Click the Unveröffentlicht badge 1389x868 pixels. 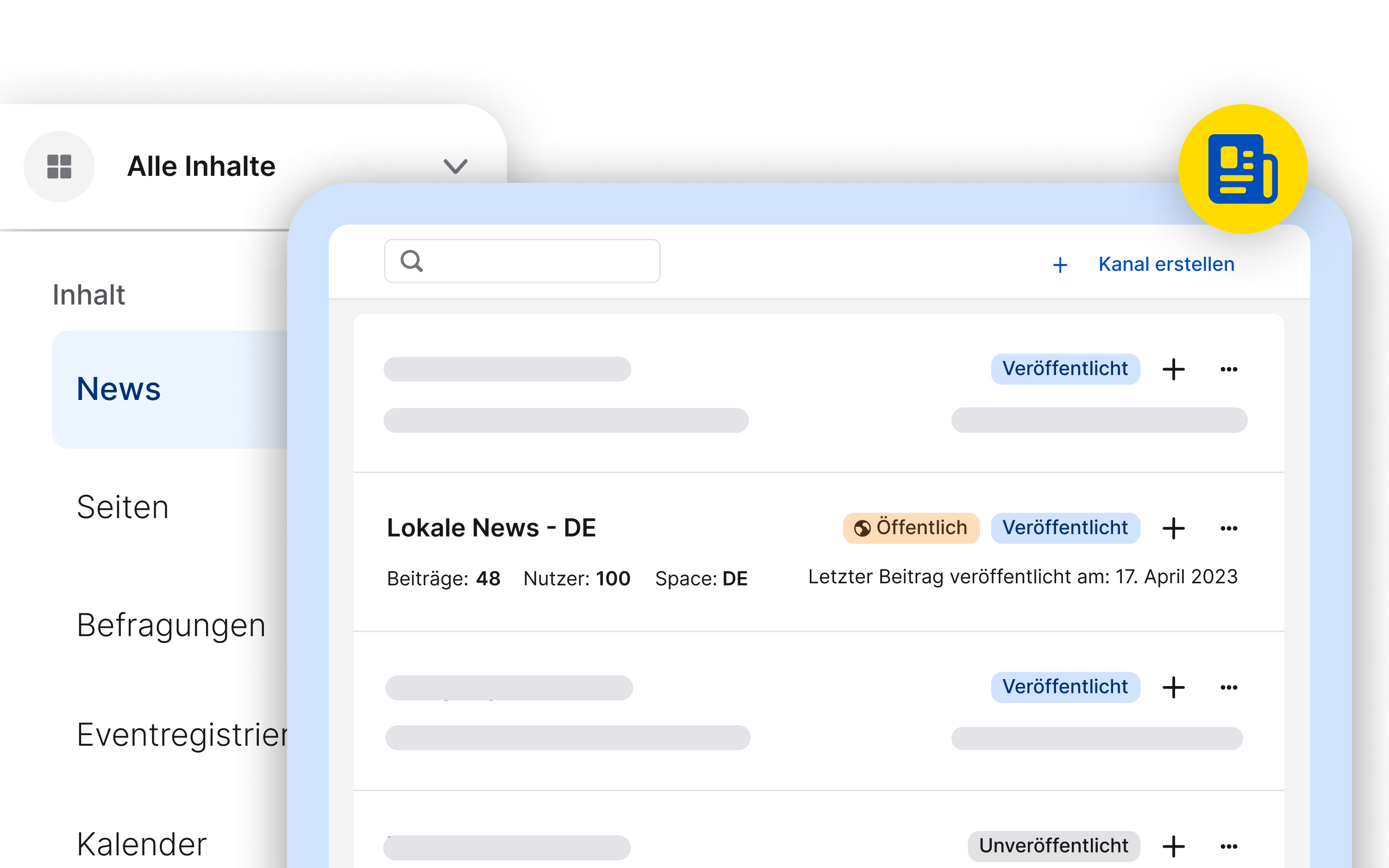(x=1054, y=846)
